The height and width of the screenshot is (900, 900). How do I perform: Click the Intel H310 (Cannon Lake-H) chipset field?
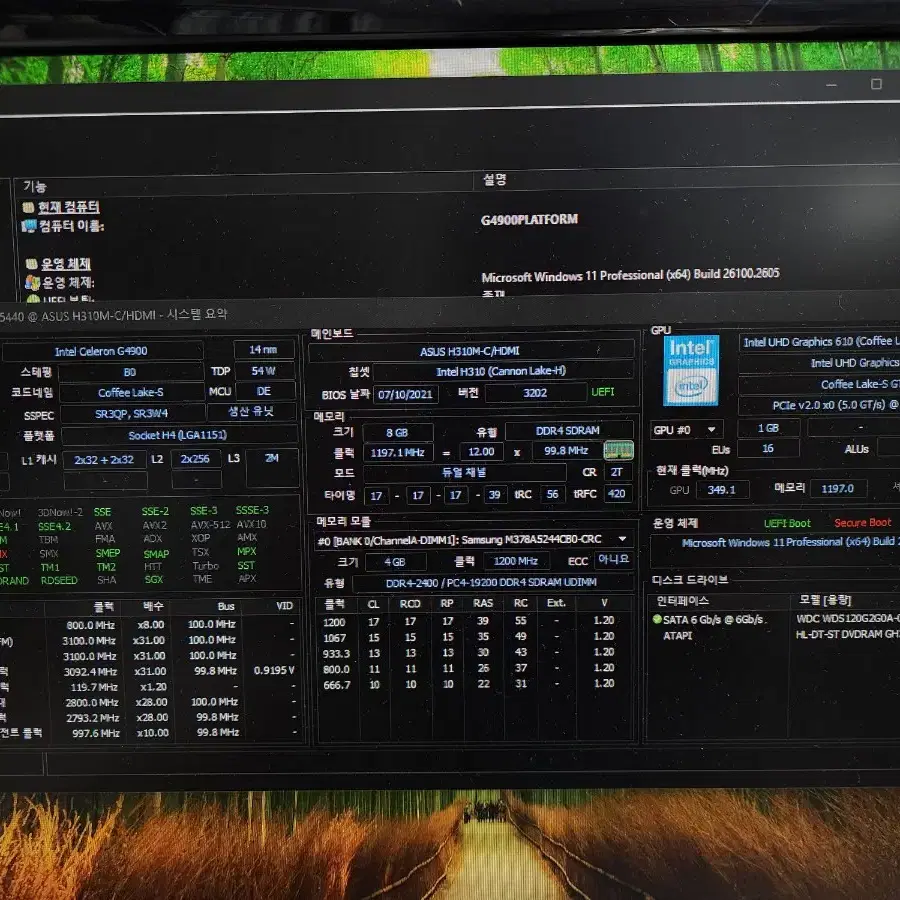tap(501, 371)
